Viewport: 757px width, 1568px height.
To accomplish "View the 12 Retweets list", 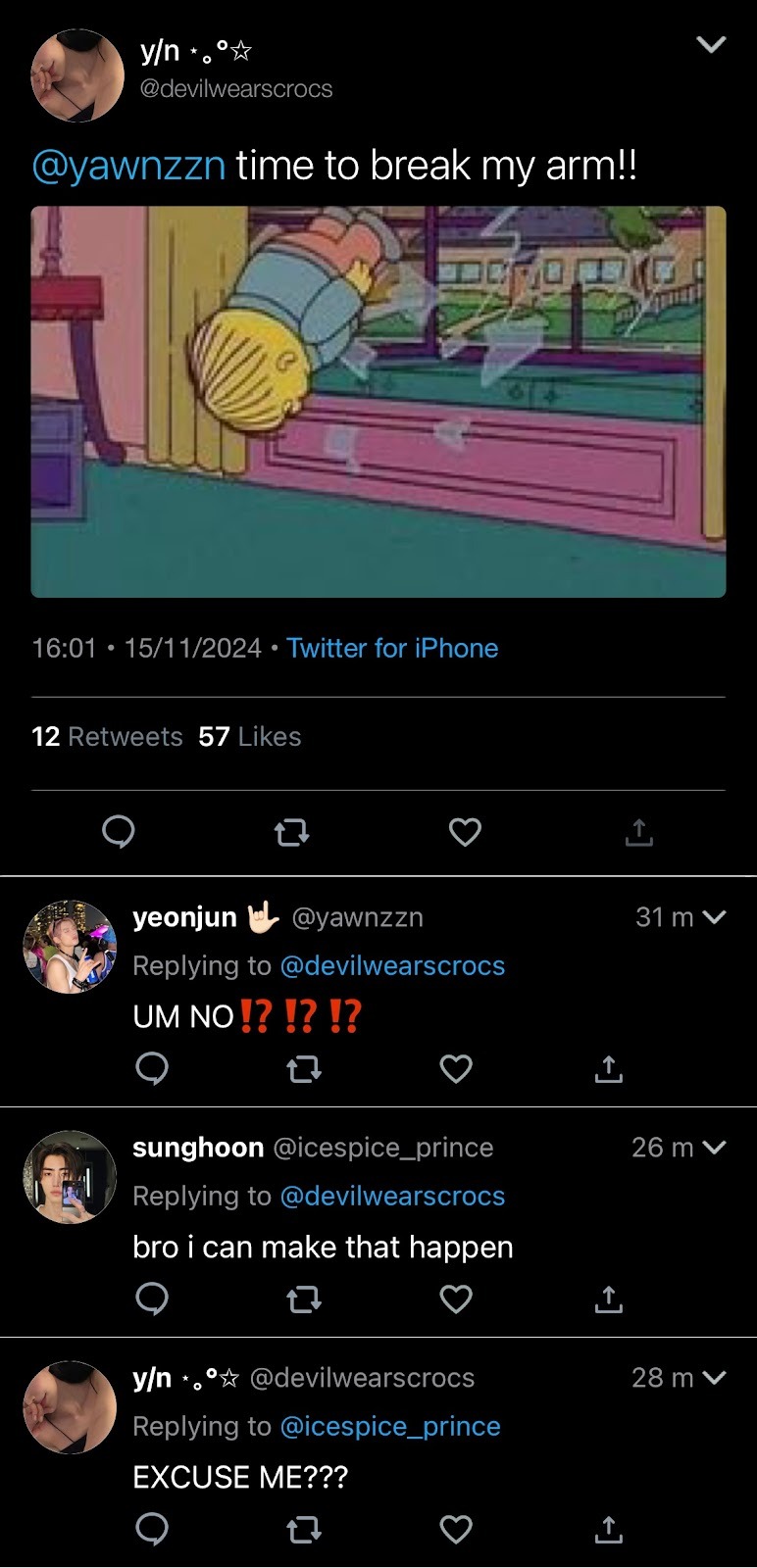I will pyautogui.click(x=107, y=737).
